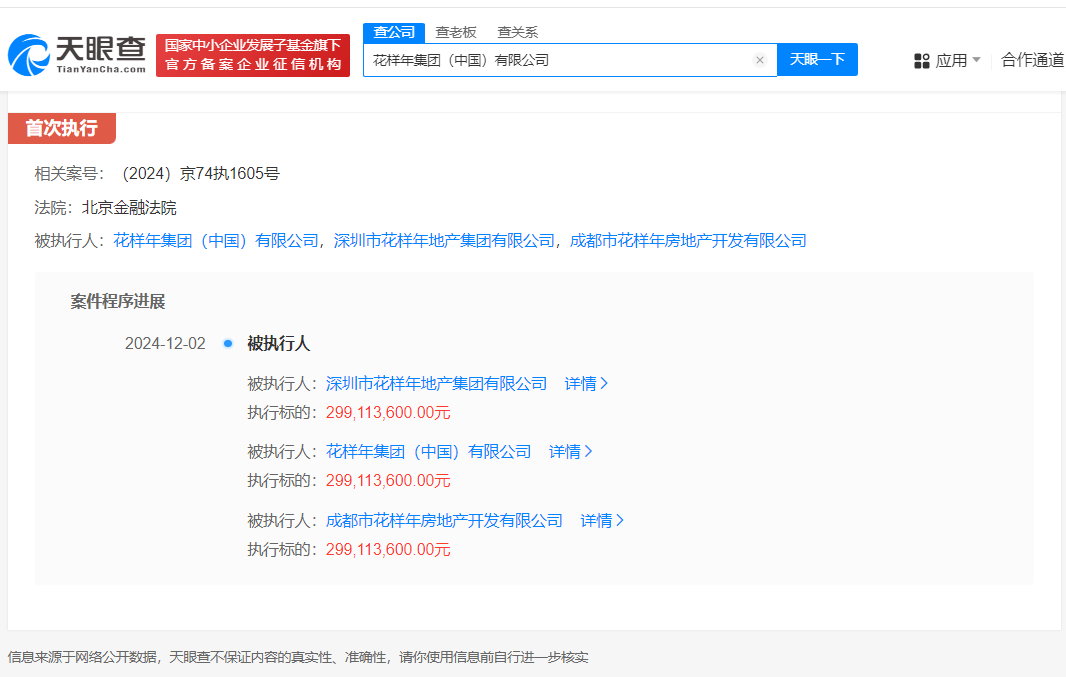Open the 应用 grid icon
Screen dimensions: 1066x677
tap(922, 61)
